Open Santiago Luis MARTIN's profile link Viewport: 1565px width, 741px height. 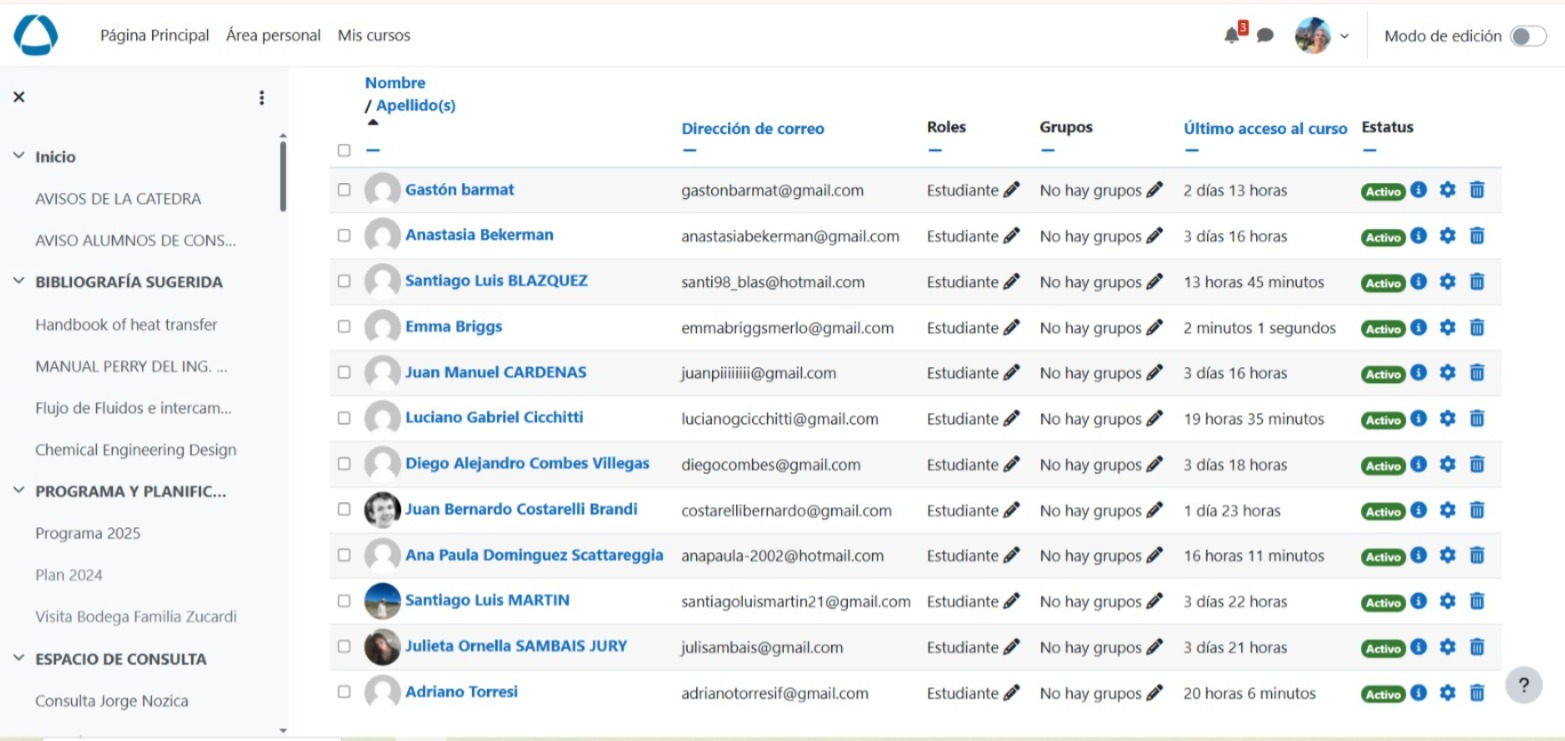click(487, 600)
